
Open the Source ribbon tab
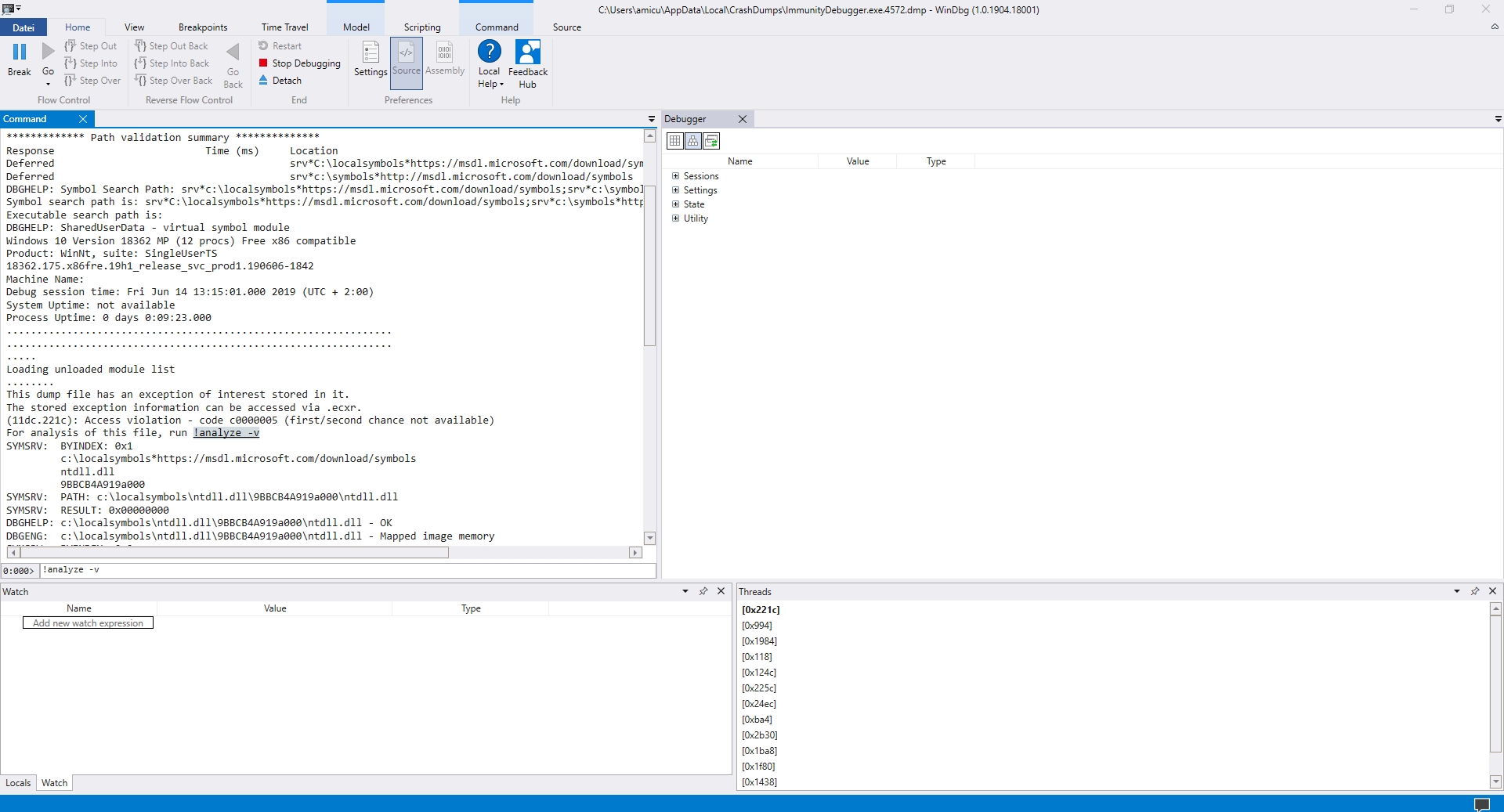pos(567,27)
